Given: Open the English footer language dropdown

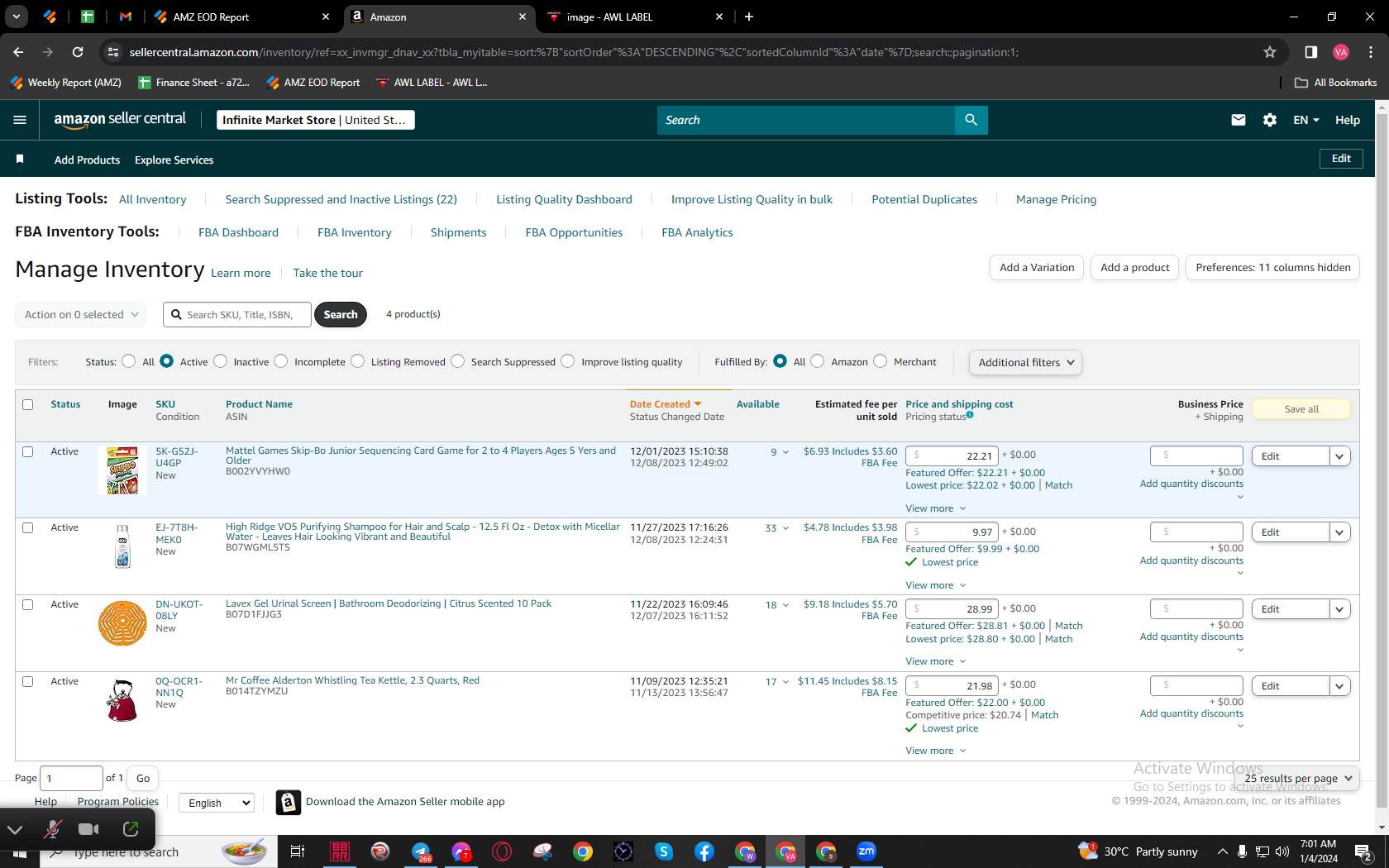Looking at the screenshot, I should [217, 803].
